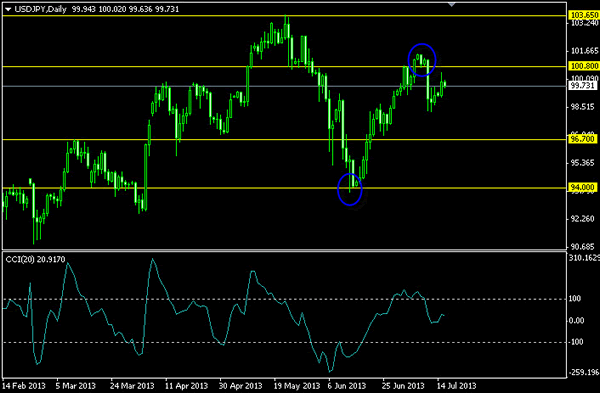Click the chart shift marker triangle at top
The width and height of the screenshot is (600, 393).
pos(452,4)
